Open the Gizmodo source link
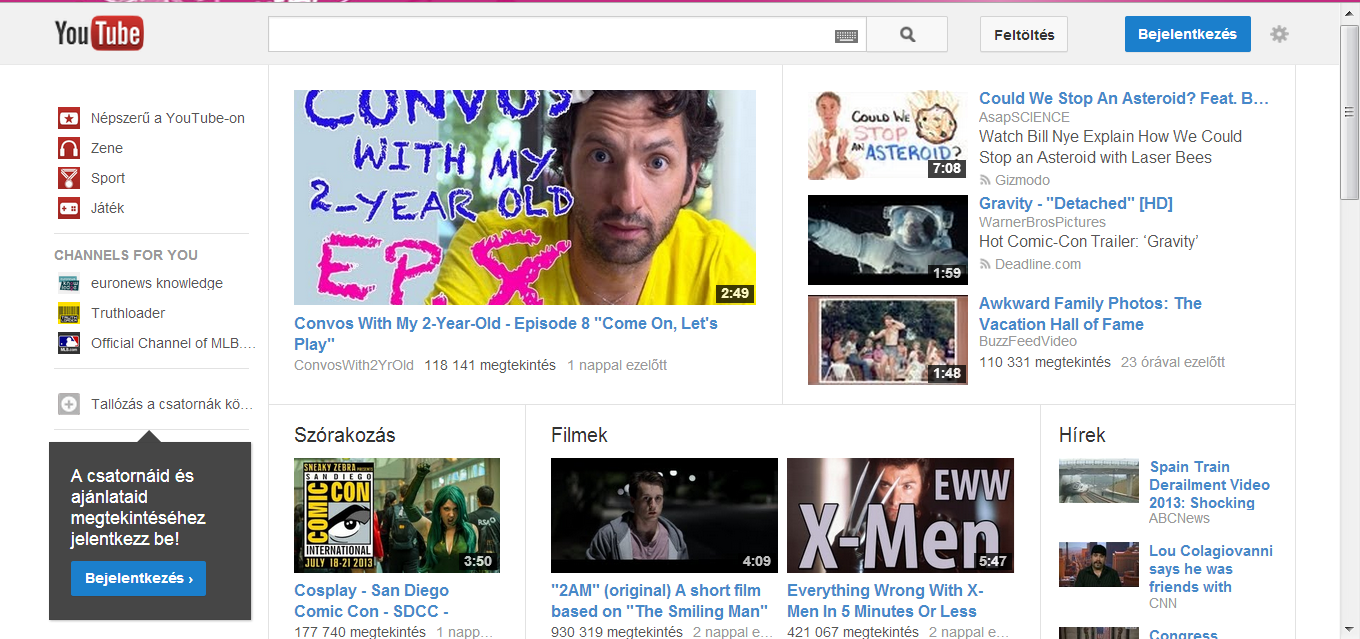The image size is (1360, 639). (1022, 180)
